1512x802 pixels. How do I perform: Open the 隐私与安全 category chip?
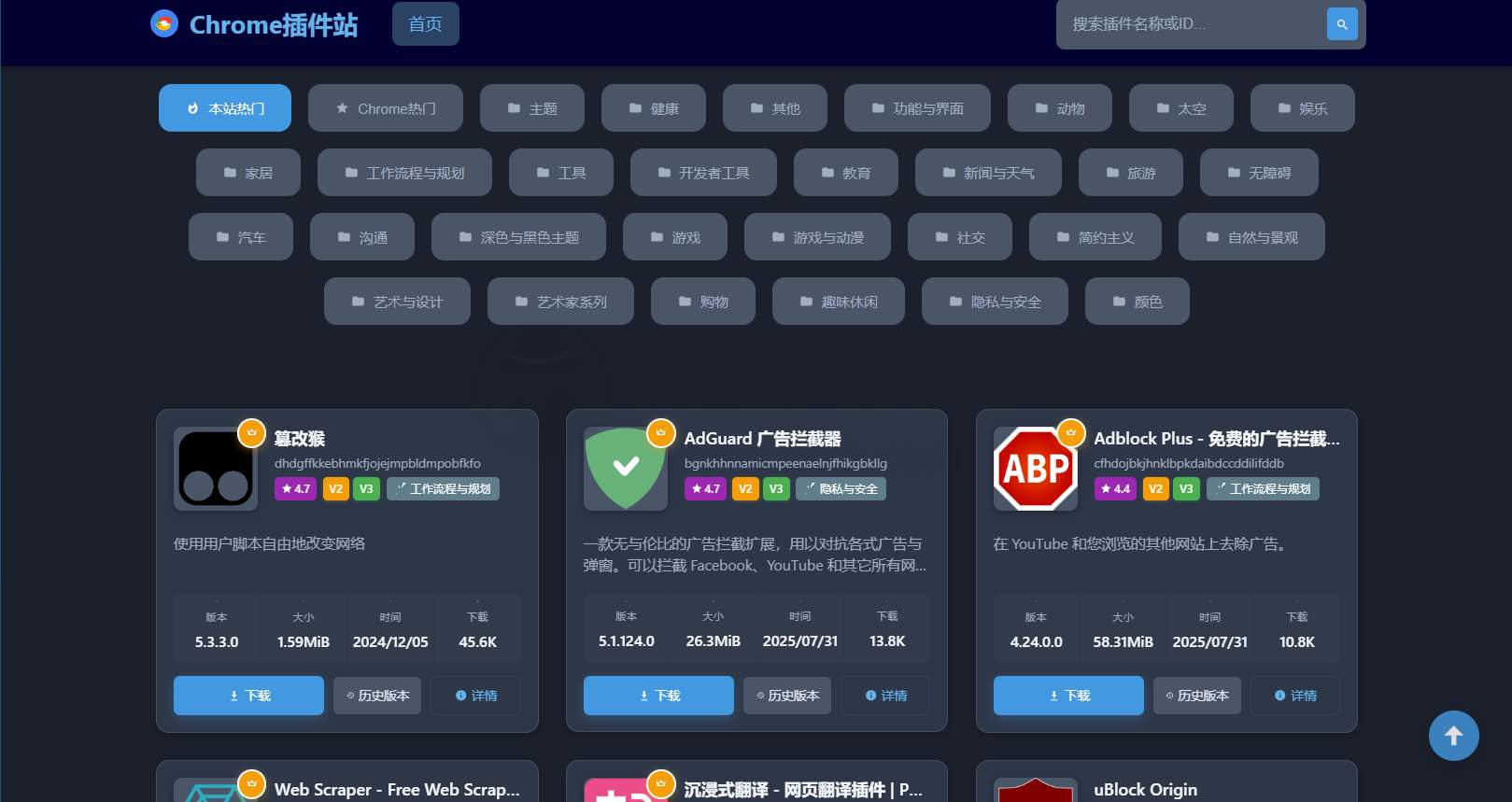point(995,302)
